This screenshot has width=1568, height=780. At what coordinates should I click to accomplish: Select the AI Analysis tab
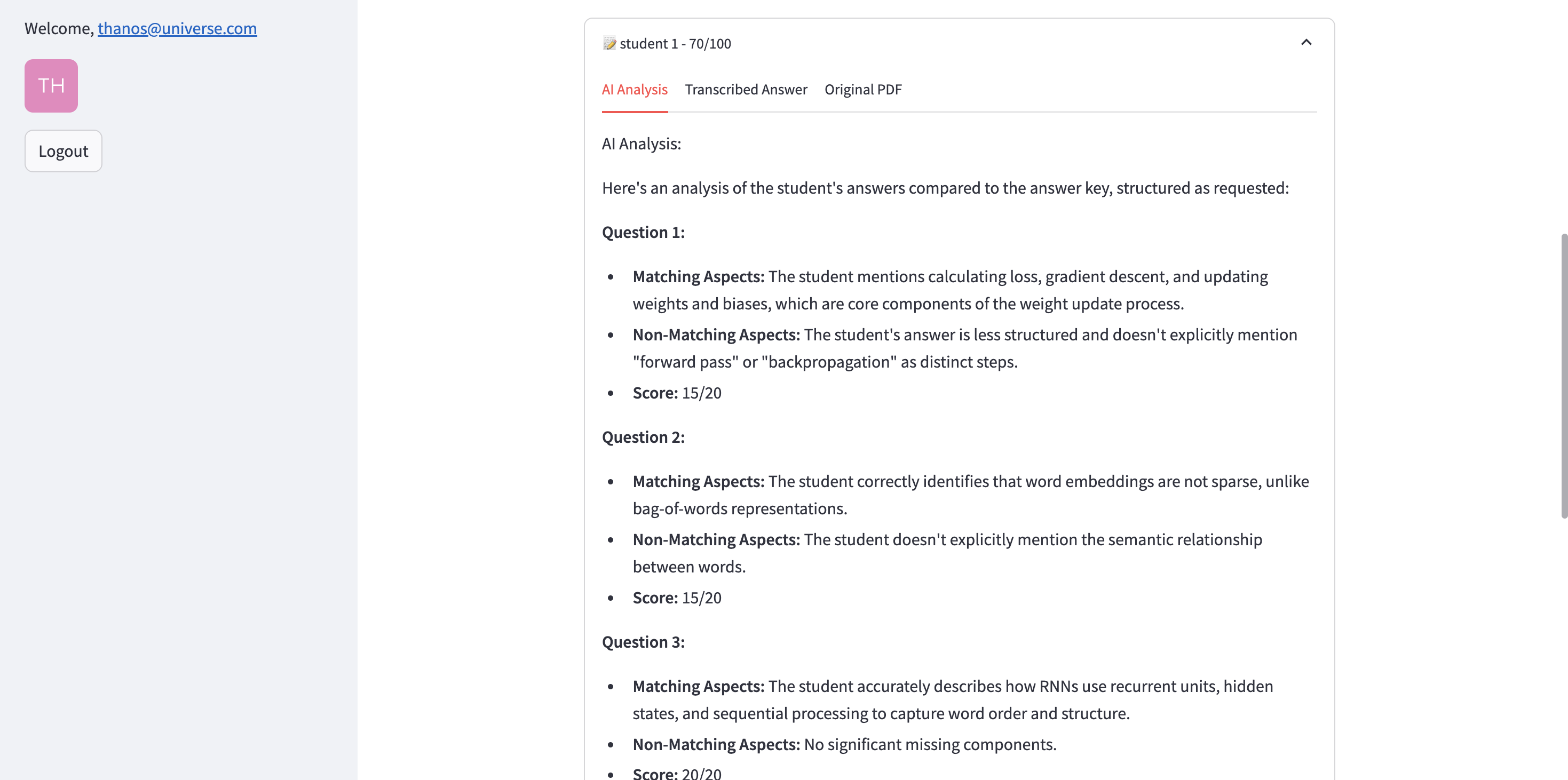click(634, 90)
